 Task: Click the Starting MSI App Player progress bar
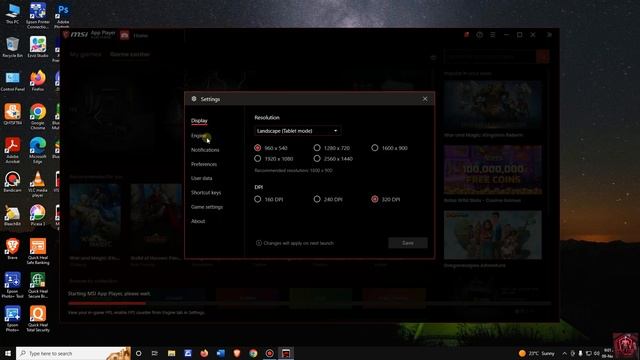click(x=309, y=303)
